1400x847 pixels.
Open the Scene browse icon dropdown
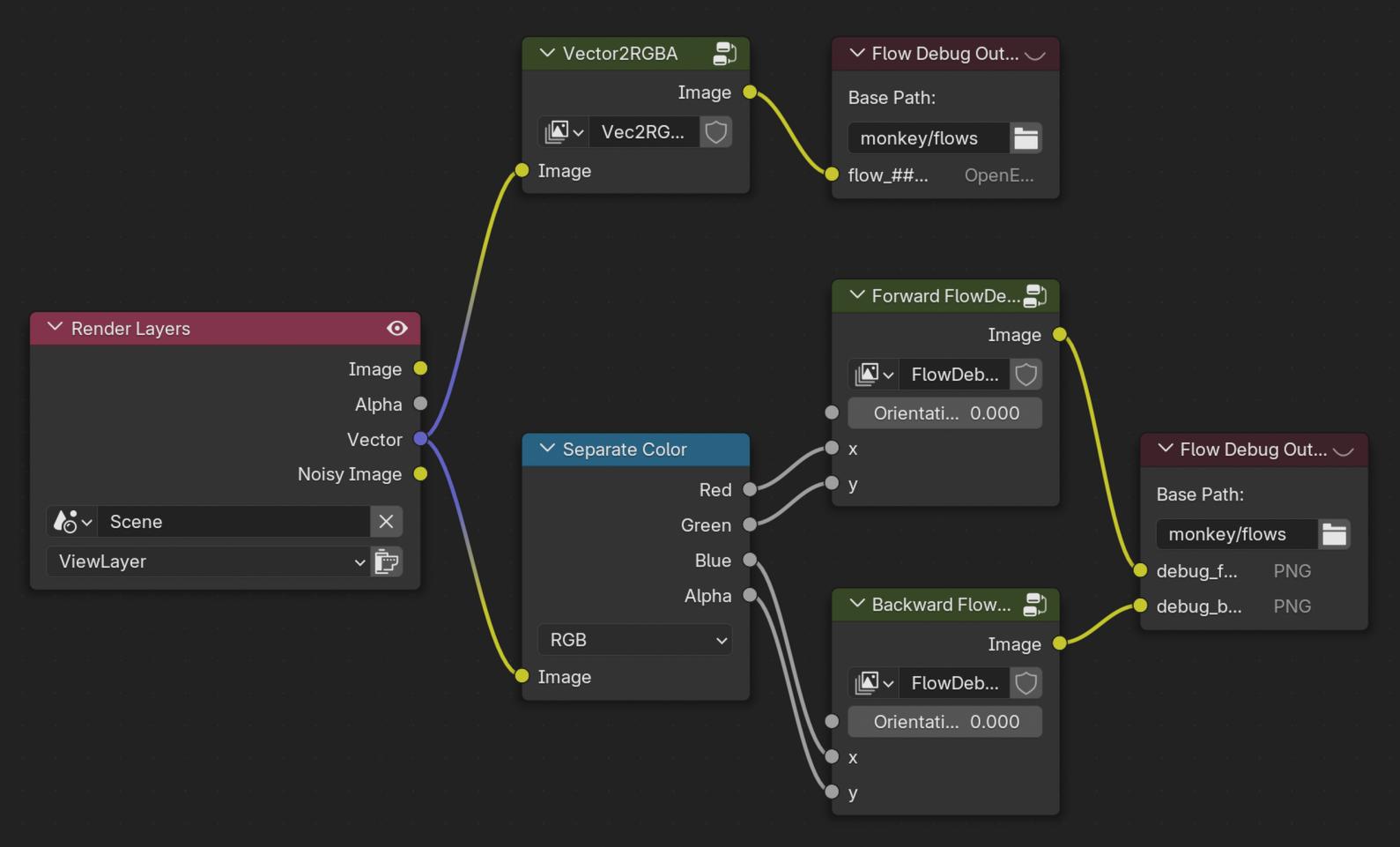pyautogui.click(x=72, y=522)
